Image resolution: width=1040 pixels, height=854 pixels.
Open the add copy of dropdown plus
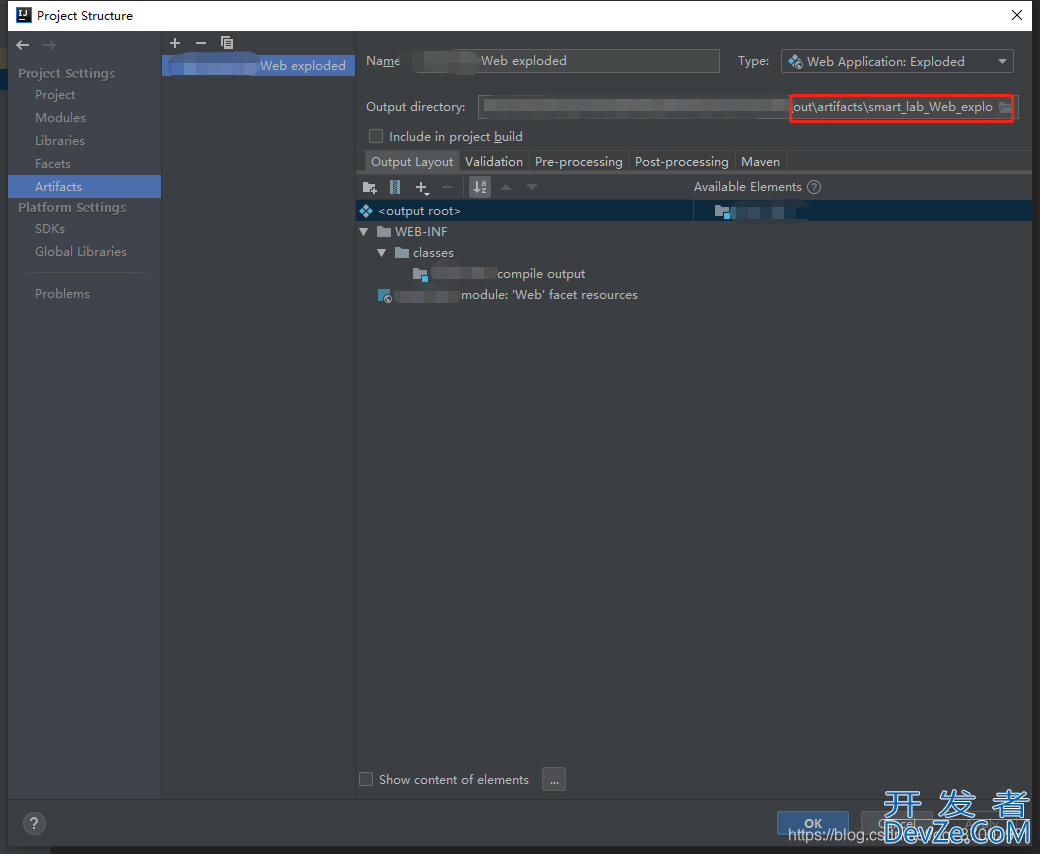tap(422, 188)
